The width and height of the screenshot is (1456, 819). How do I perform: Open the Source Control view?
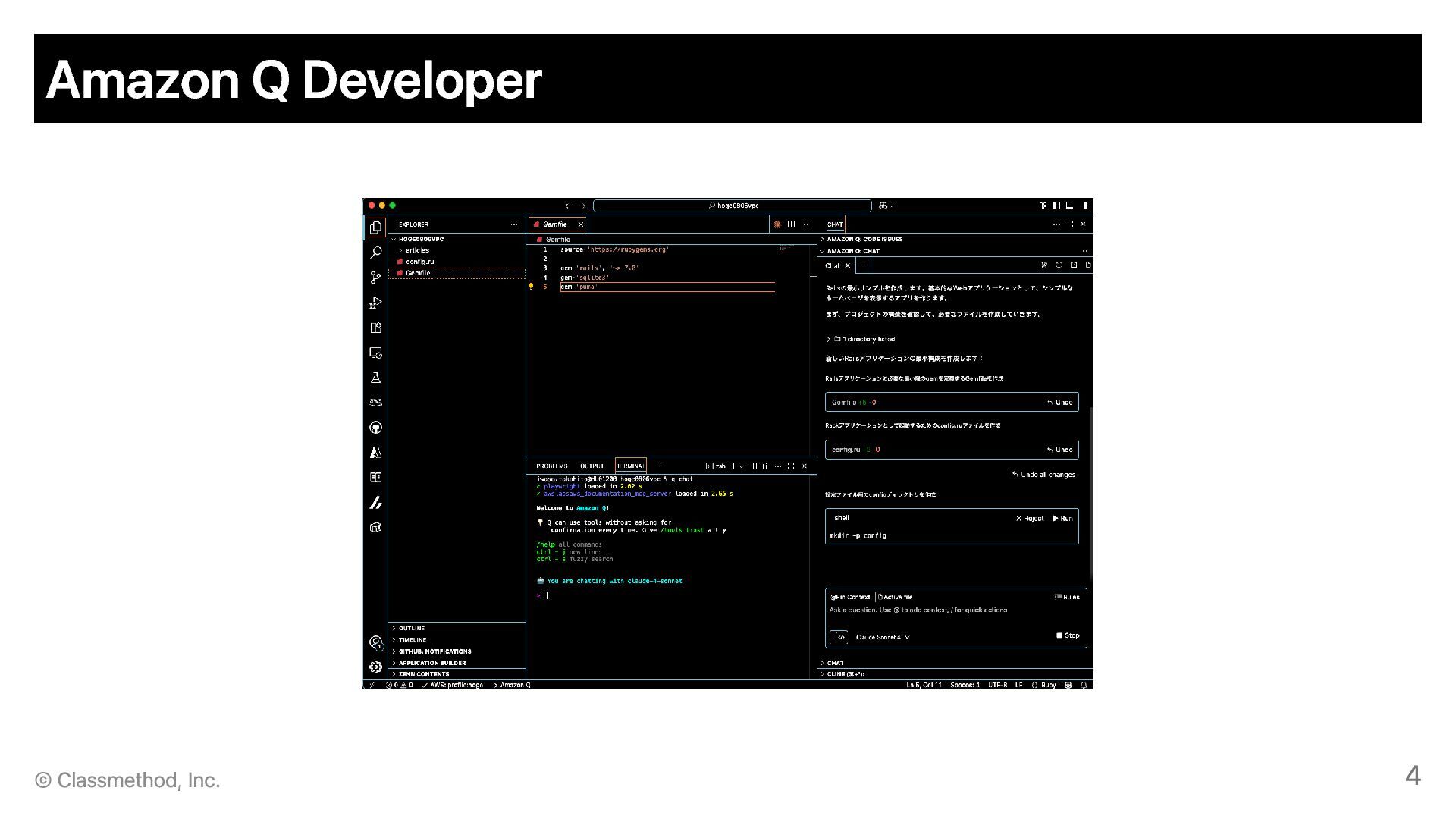pyautogui.click(x=375, y=278)
